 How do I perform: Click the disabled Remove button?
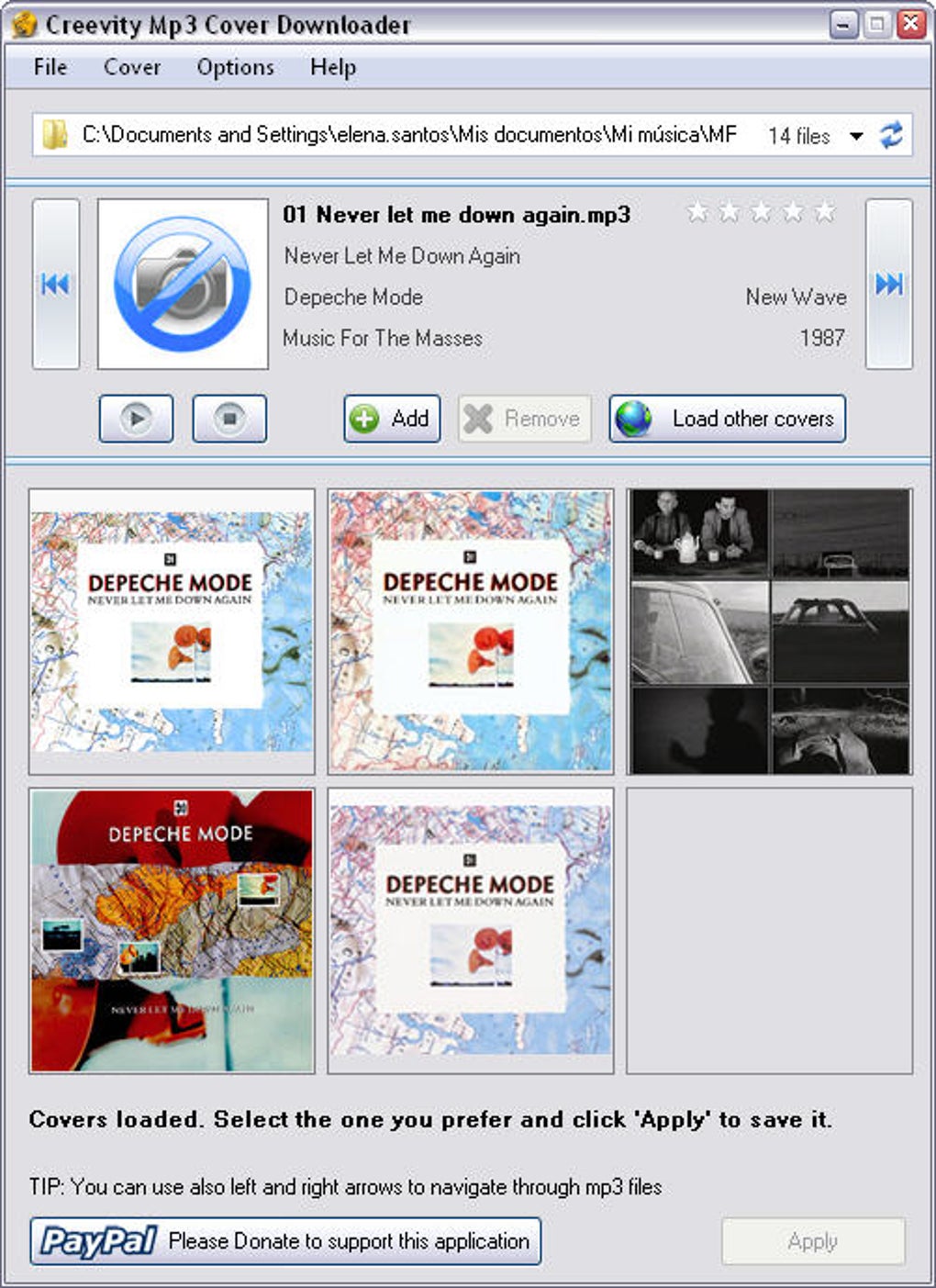tap(524, 419)
